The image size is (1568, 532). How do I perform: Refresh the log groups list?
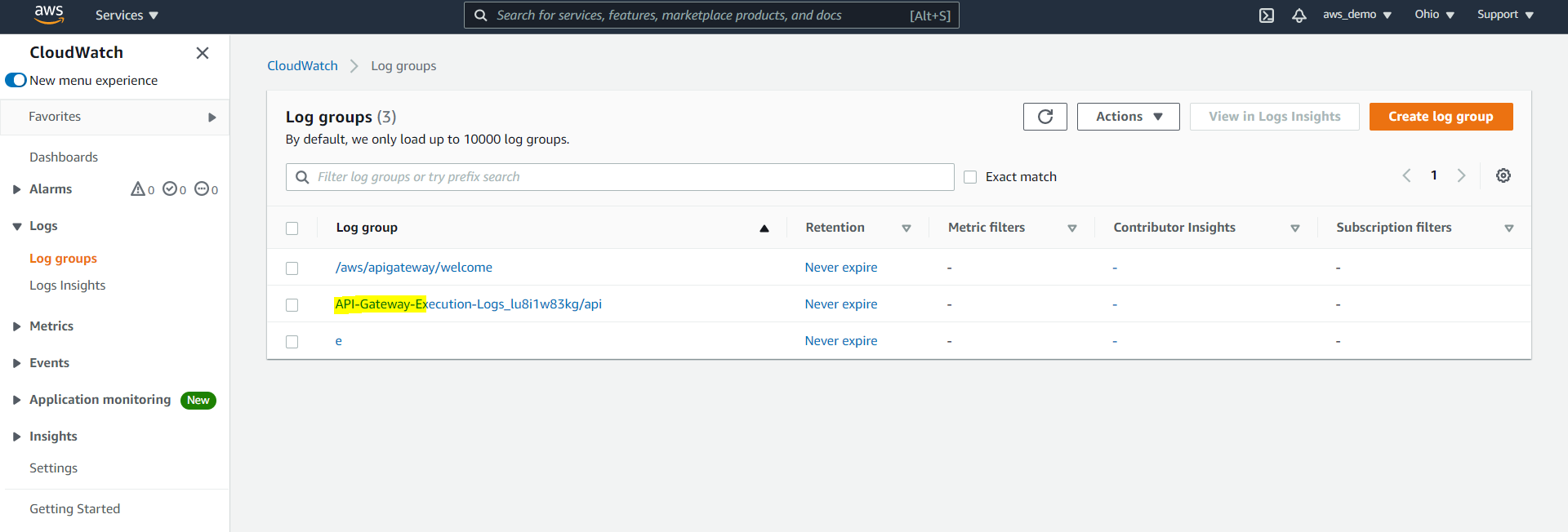[x=1045, y=117]
